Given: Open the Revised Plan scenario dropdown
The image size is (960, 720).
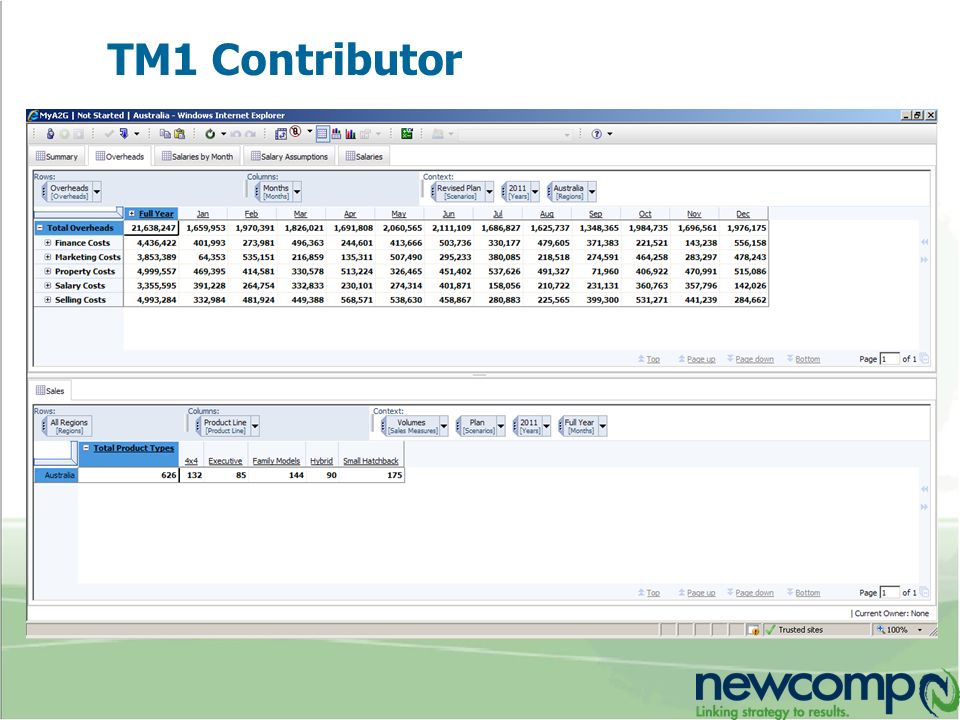Looking at the screenshot, I should click(489, 192).
